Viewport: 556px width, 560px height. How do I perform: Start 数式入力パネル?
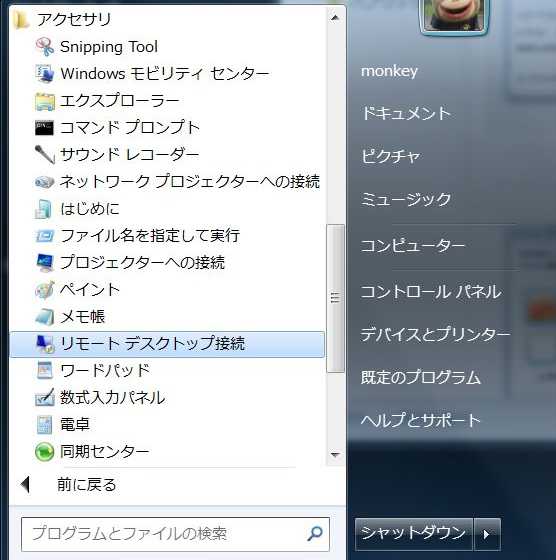167,398
